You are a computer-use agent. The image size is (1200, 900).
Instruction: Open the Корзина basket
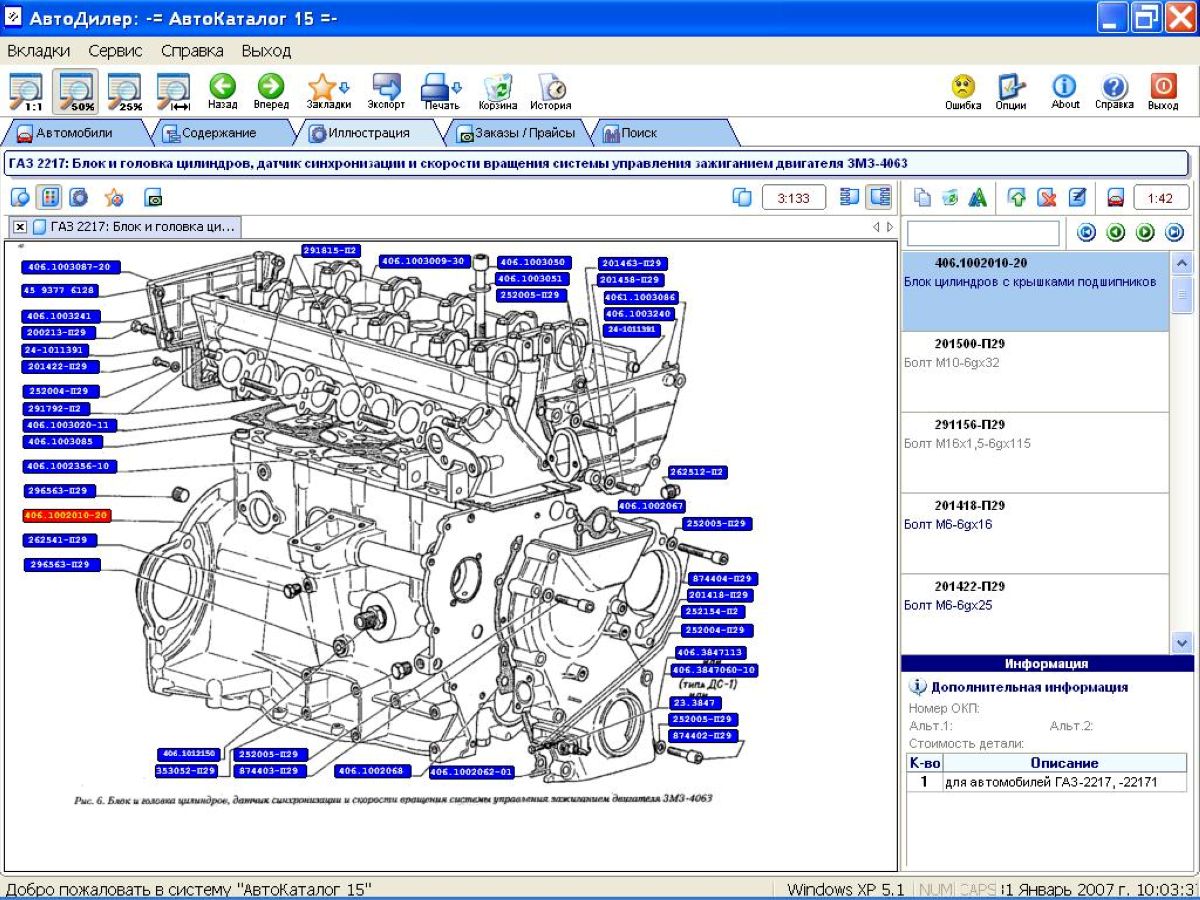tap(498, 91)
